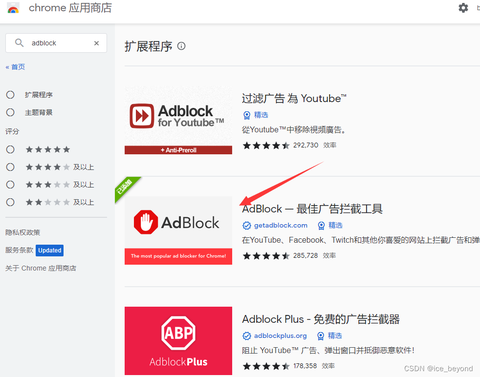Open the 隐私权政策 link
Viewport: 480px width, 377px height.
click(x=23, y=232)
